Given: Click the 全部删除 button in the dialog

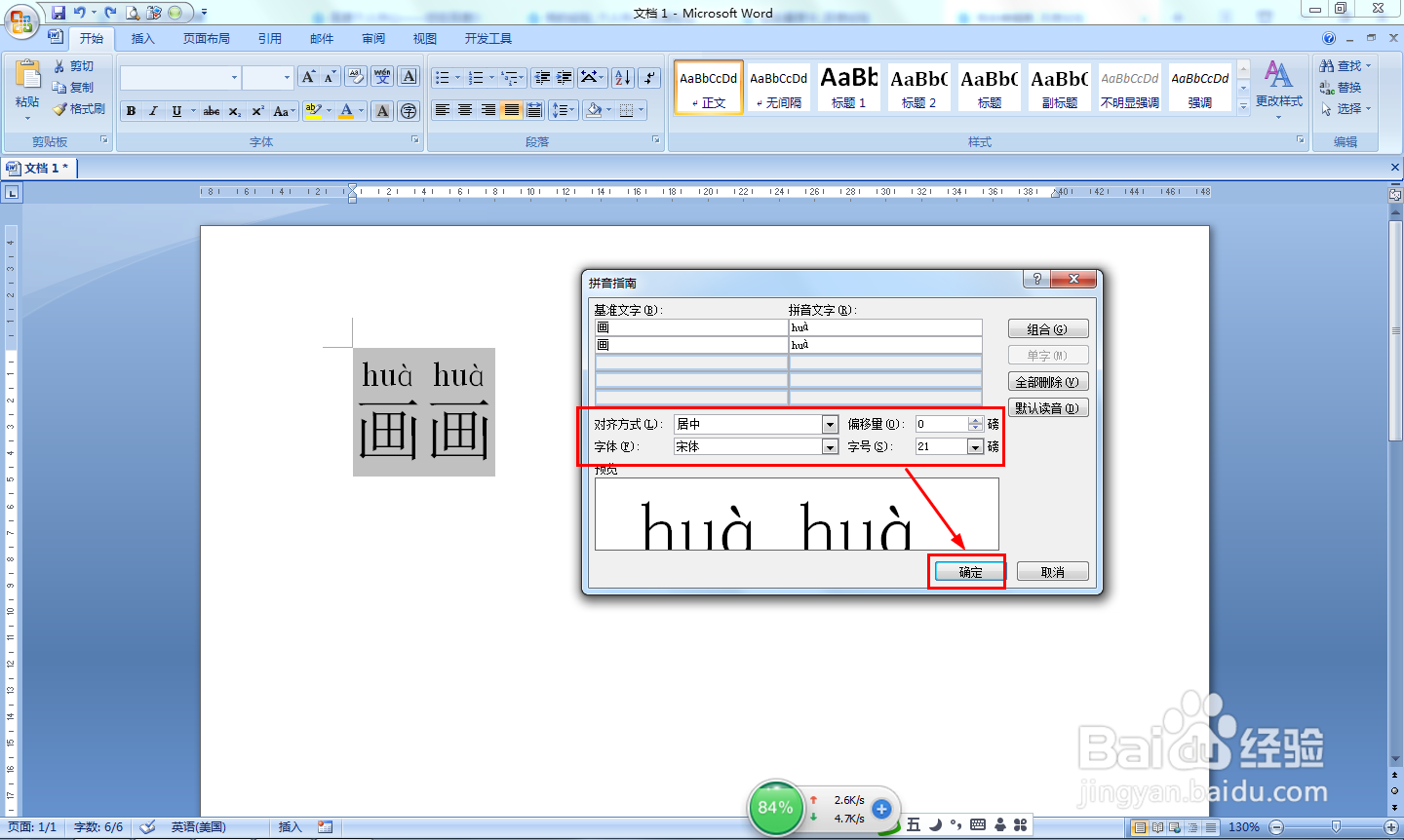Looking at the screenshot, I should coord(1048,381).
